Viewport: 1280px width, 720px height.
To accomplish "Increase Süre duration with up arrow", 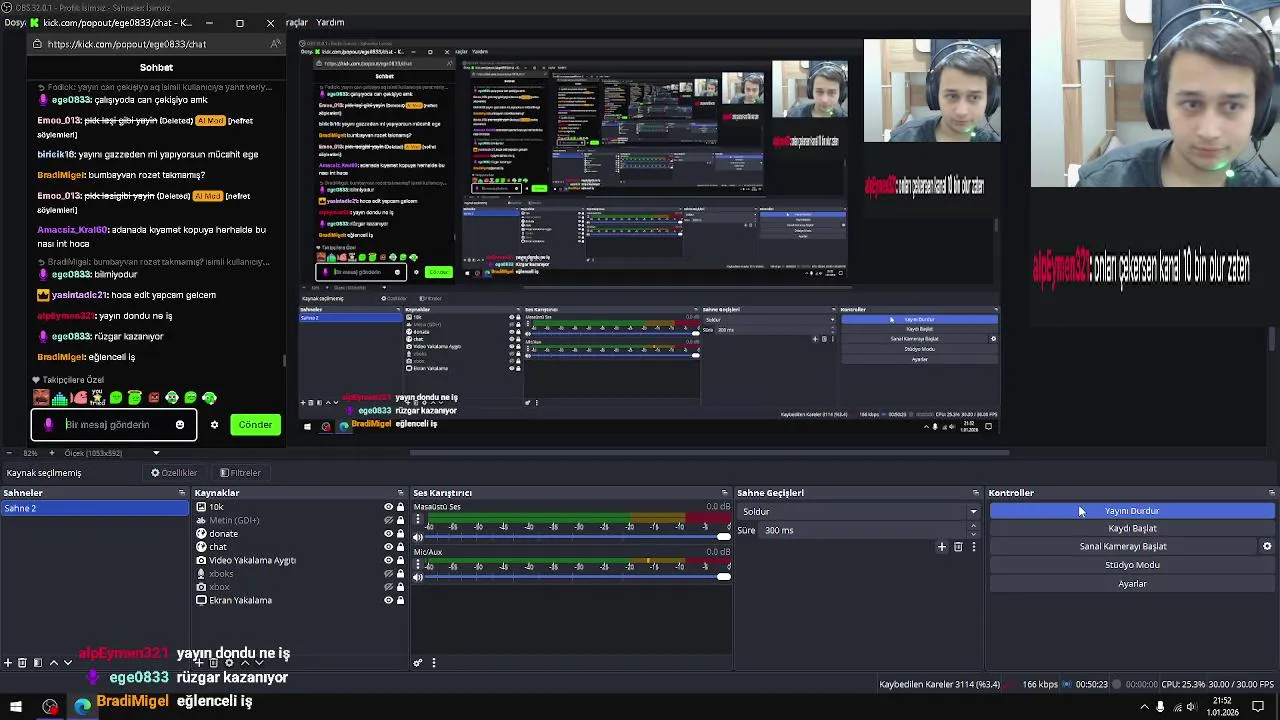I will tap(973, 526).
